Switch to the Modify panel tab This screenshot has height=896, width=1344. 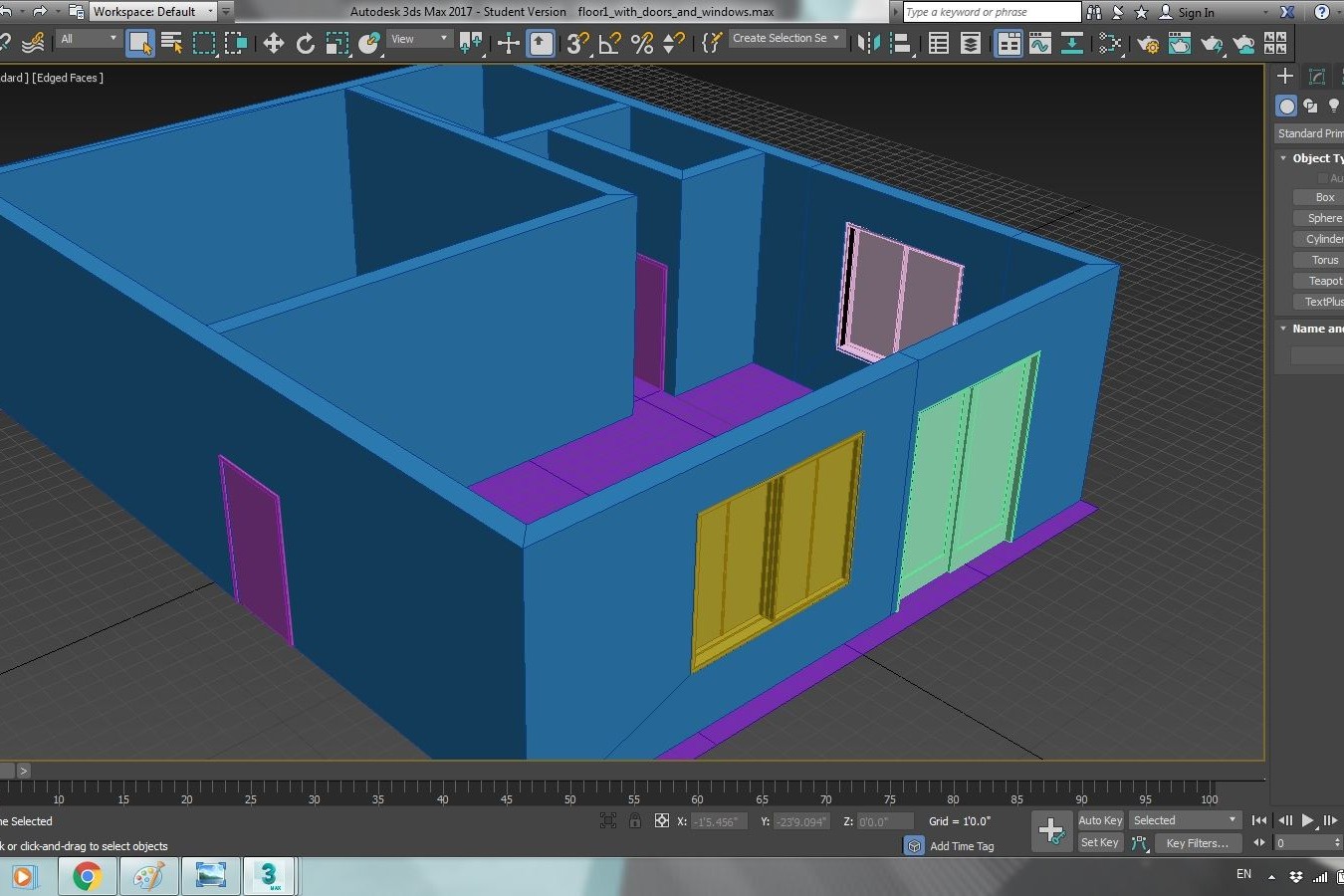[1316, 77]
